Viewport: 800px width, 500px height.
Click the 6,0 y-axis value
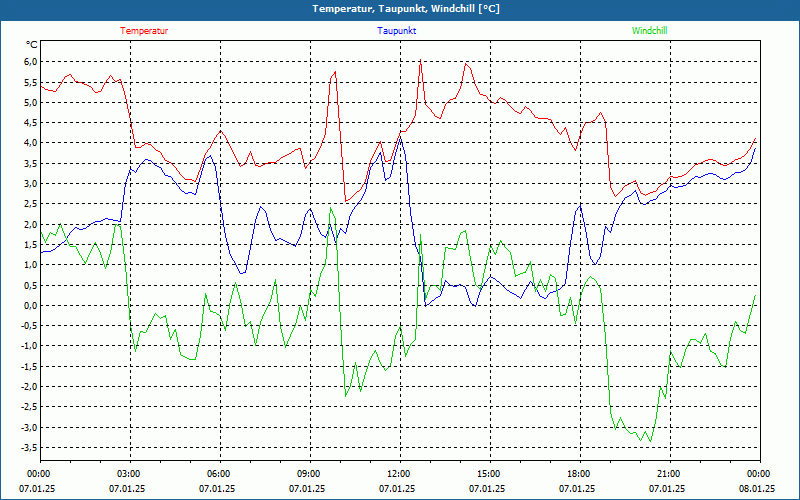tap(31, 62)
